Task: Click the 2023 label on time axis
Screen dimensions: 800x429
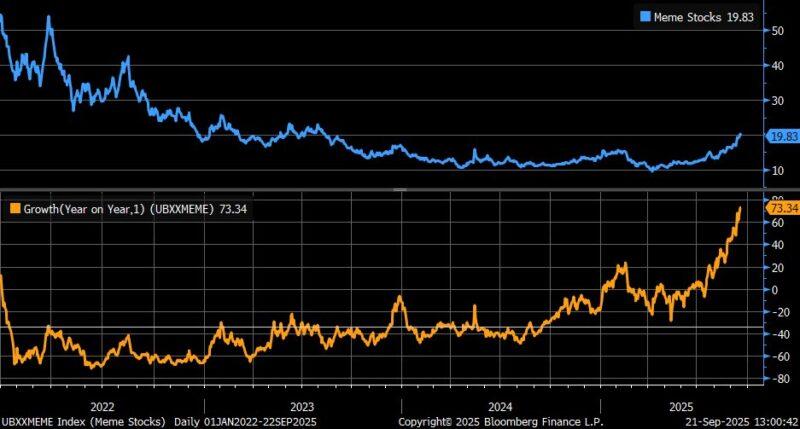Action: 301,405
